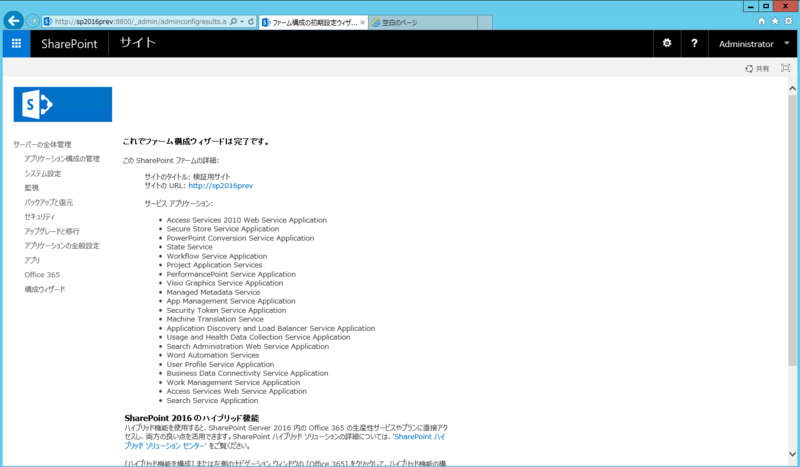Viewport: 800px width, 467px height.
Task: Open browser tools gear icon
Action: tap(788, 21)
